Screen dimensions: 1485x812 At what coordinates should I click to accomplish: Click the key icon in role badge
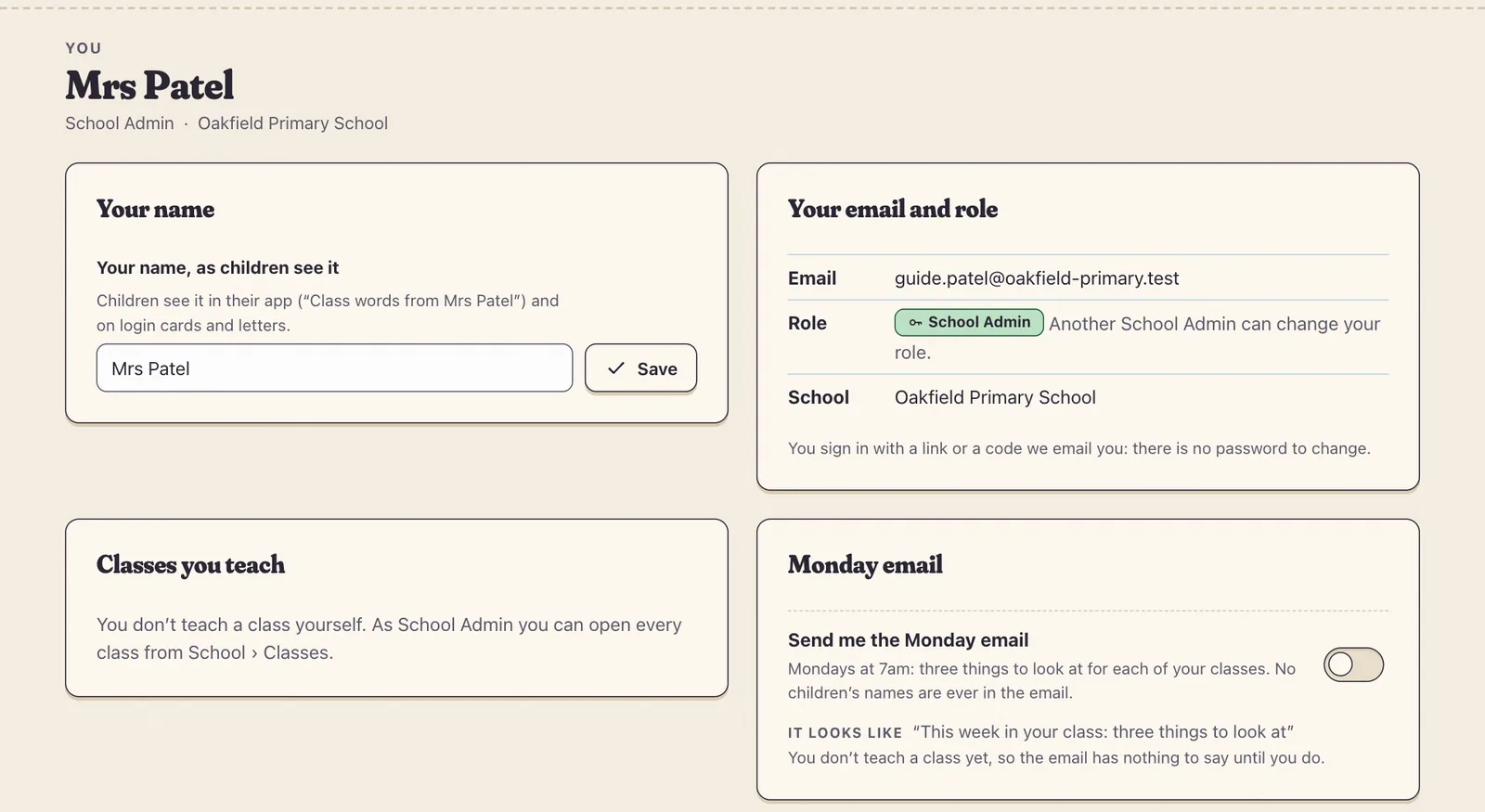coord(915,323)
